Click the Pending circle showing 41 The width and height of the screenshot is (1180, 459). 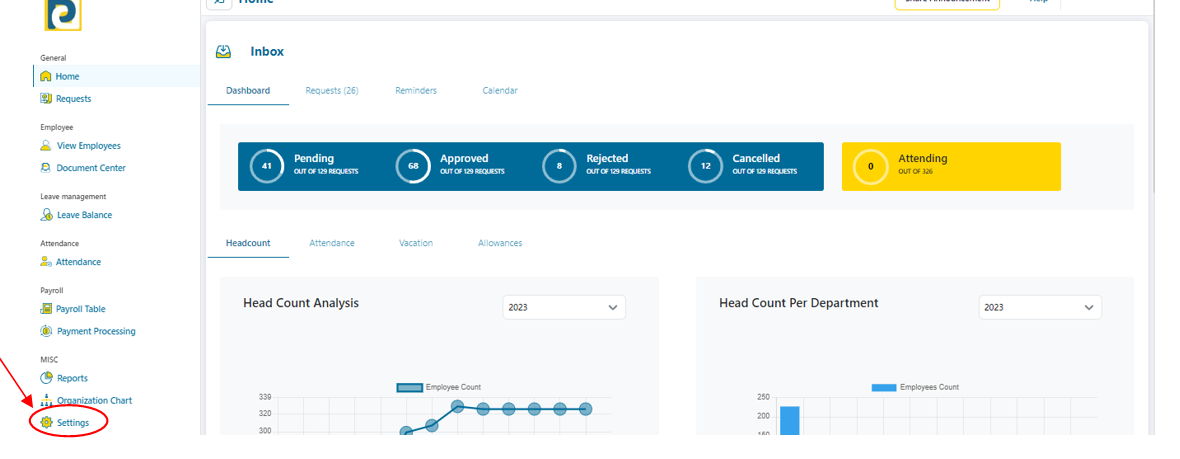click(x=266, y=166)
